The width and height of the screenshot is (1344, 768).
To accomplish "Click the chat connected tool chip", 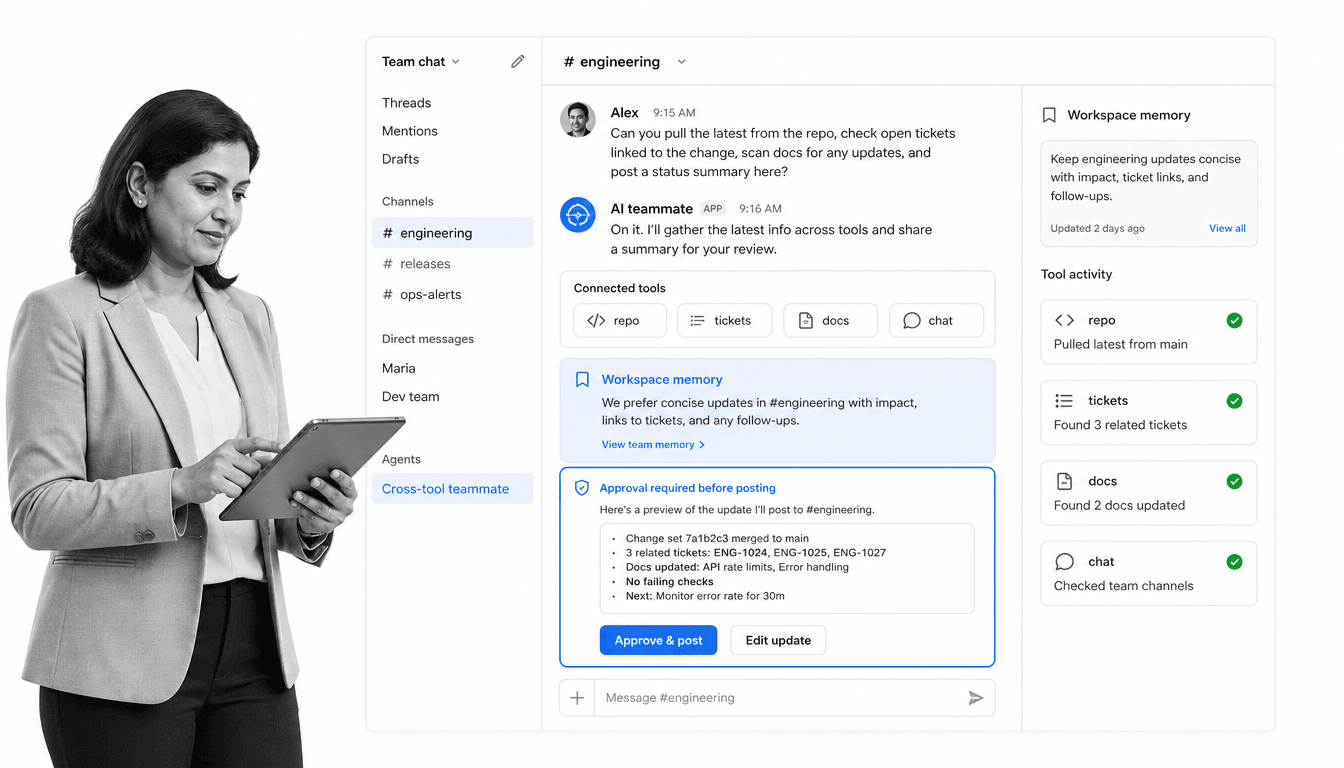I will coord(936,321).
